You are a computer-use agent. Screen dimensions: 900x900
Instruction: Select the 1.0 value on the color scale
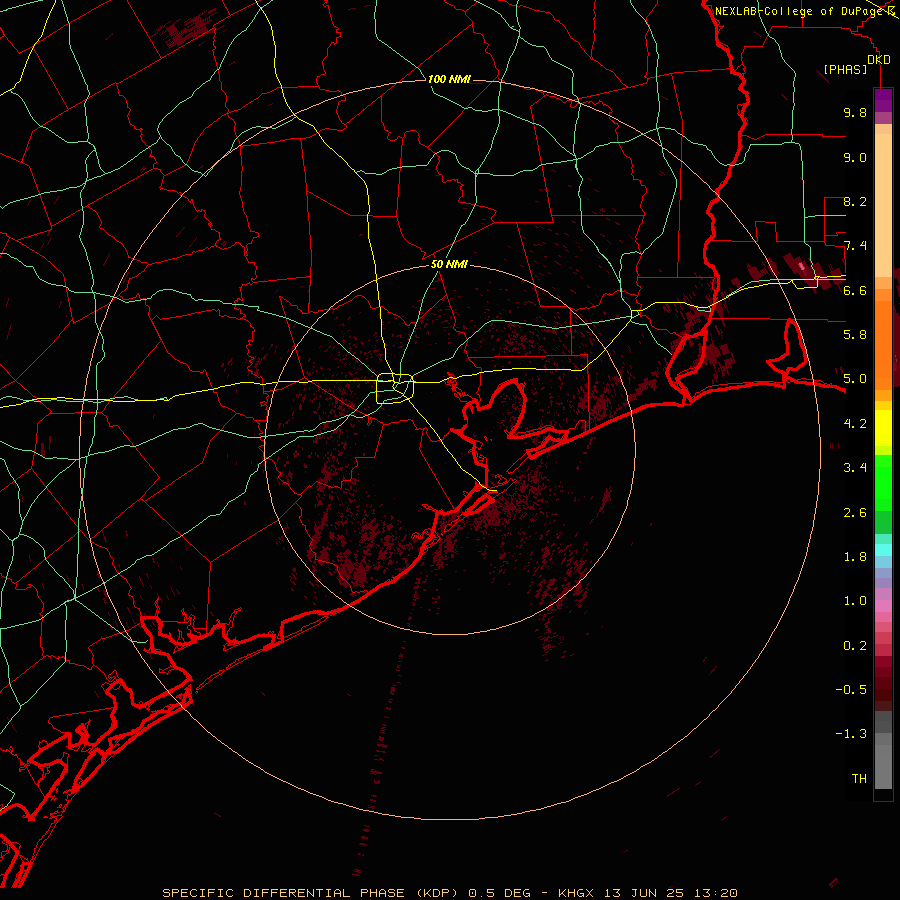(x=855, y=601)
